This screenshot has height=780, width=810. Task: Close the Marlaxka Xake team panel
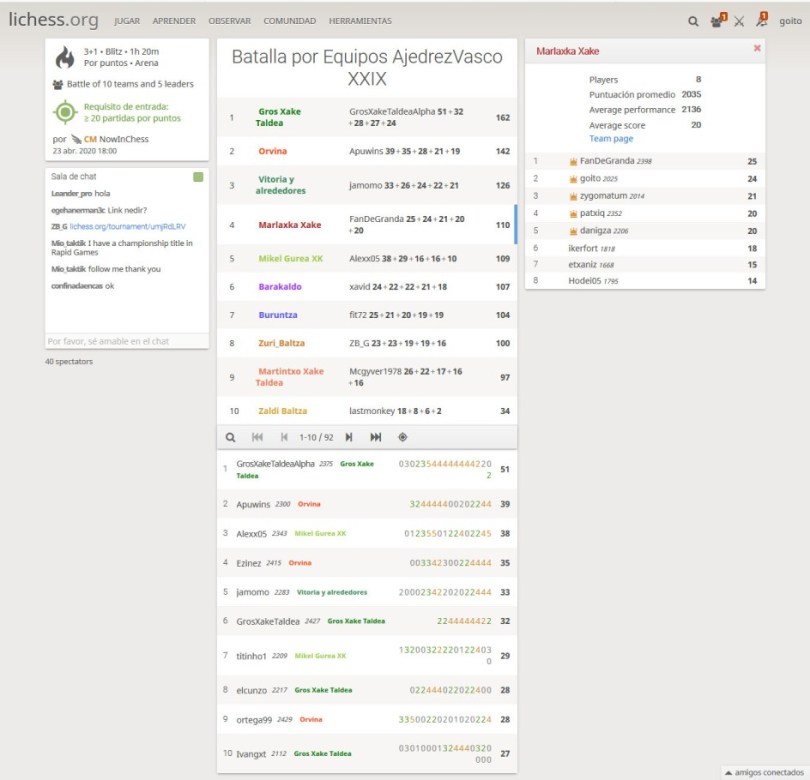(x=757, y=48)
